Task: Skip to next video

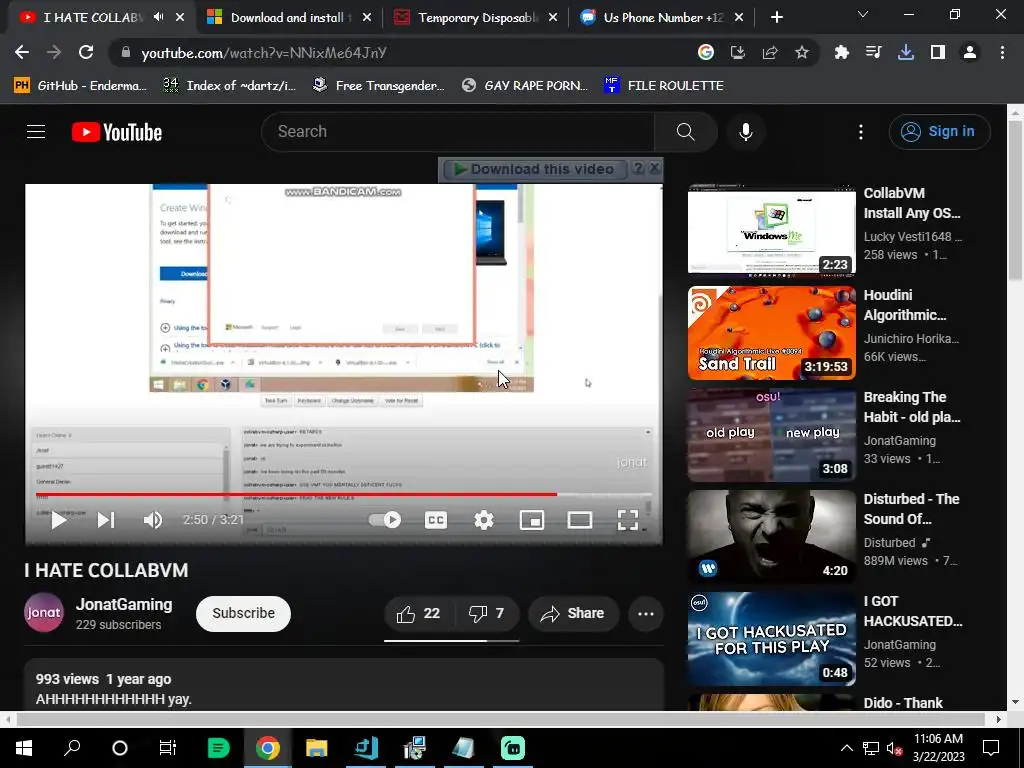Action: (106, 520)
